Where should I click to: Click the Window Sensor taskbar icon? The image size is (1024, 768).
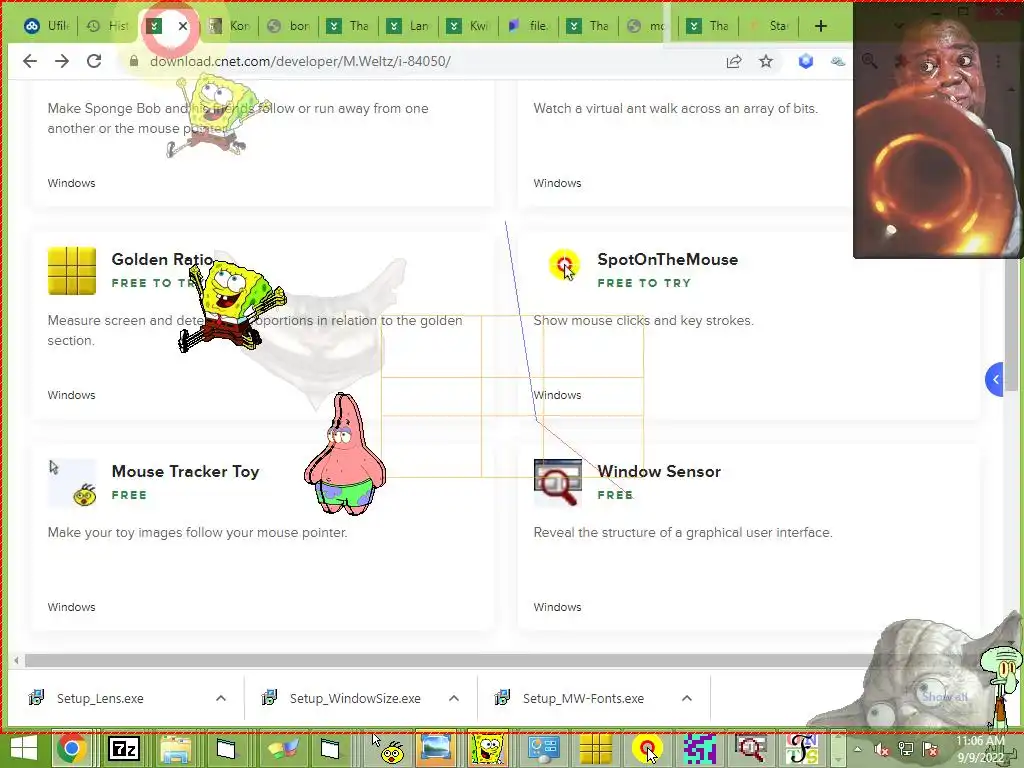click(750, 749)
